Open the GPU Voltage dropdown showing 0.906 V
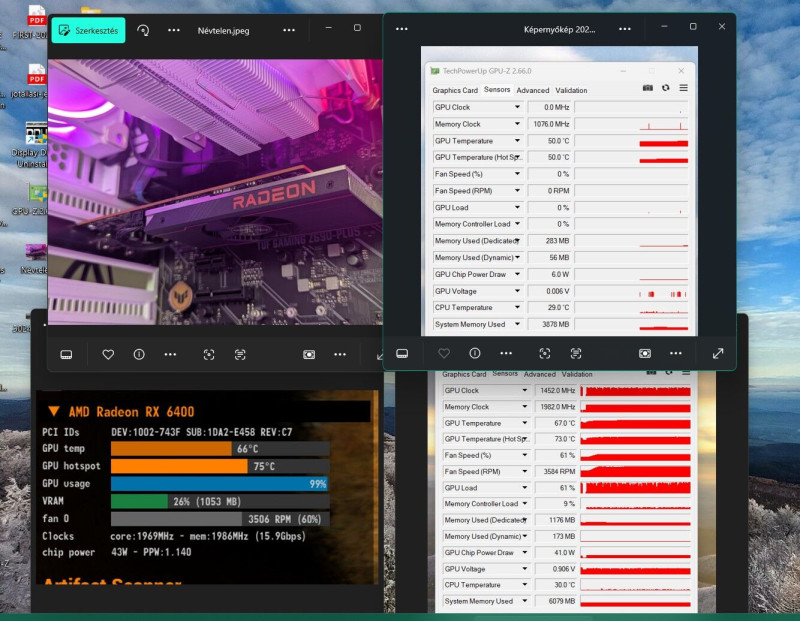Viewport: 800px width, 621px height. pos(524,568)
